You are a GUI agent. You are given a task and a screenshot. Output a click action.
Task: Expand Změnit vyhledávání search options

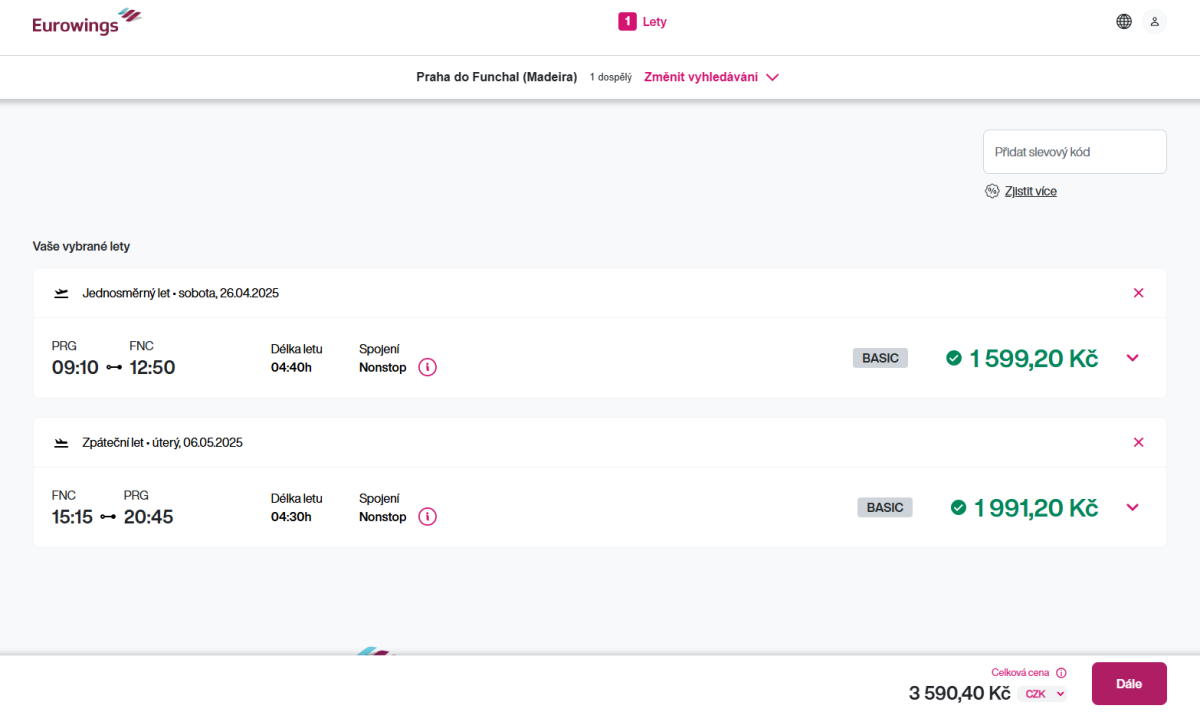point(711,77)
